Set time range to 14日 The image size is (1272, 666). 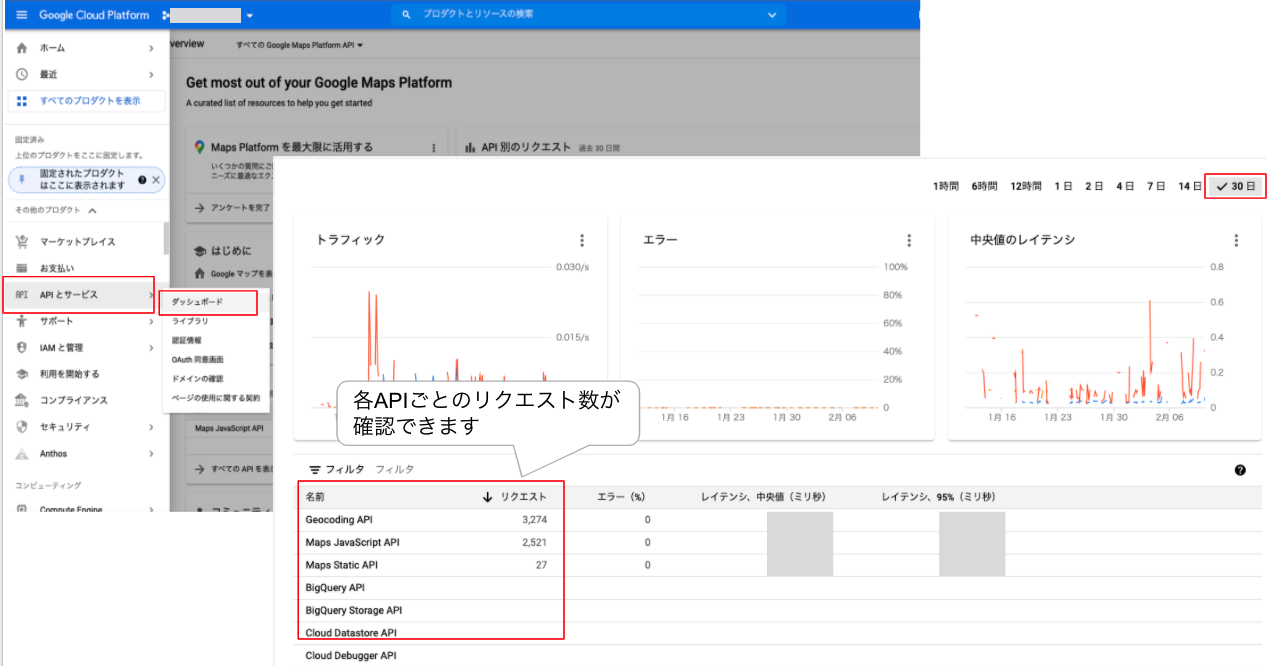[1189, 187]
